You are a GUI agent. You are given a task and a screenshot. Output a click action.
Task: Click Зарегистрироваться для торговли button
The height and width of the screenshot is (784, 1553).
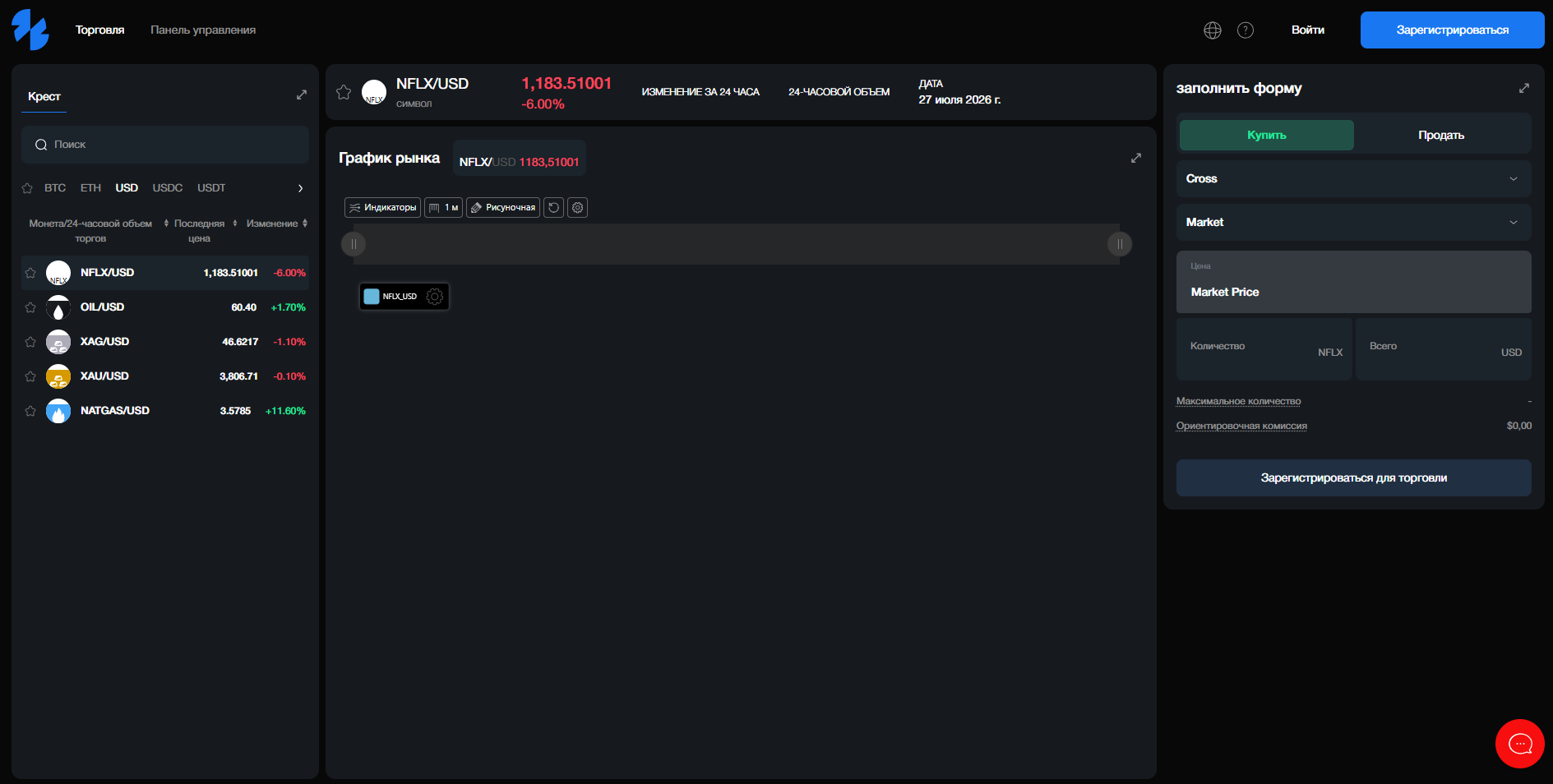[x=1353, y=477]
